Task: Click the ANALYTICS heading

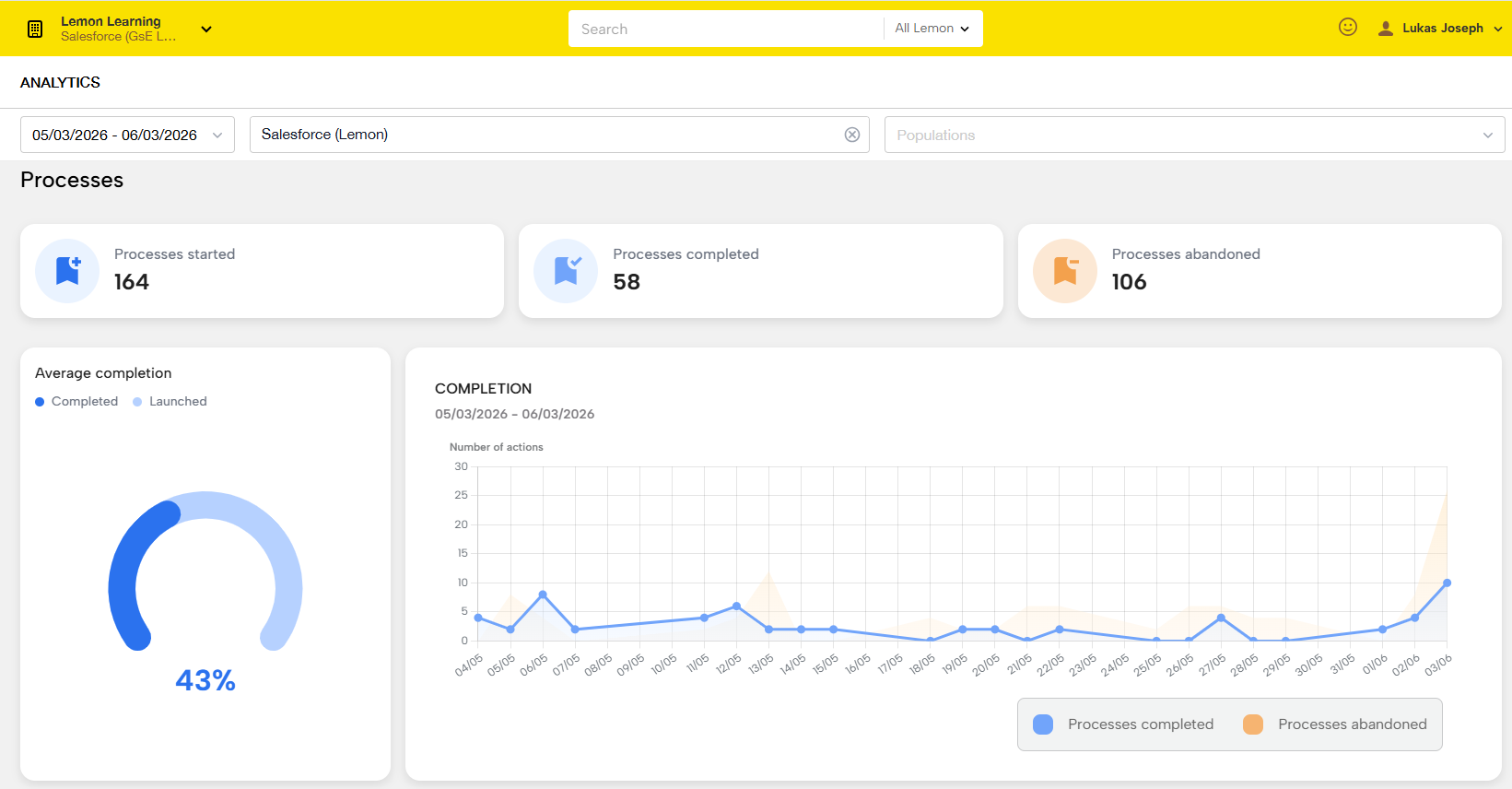Action: [x=60, y=82]
